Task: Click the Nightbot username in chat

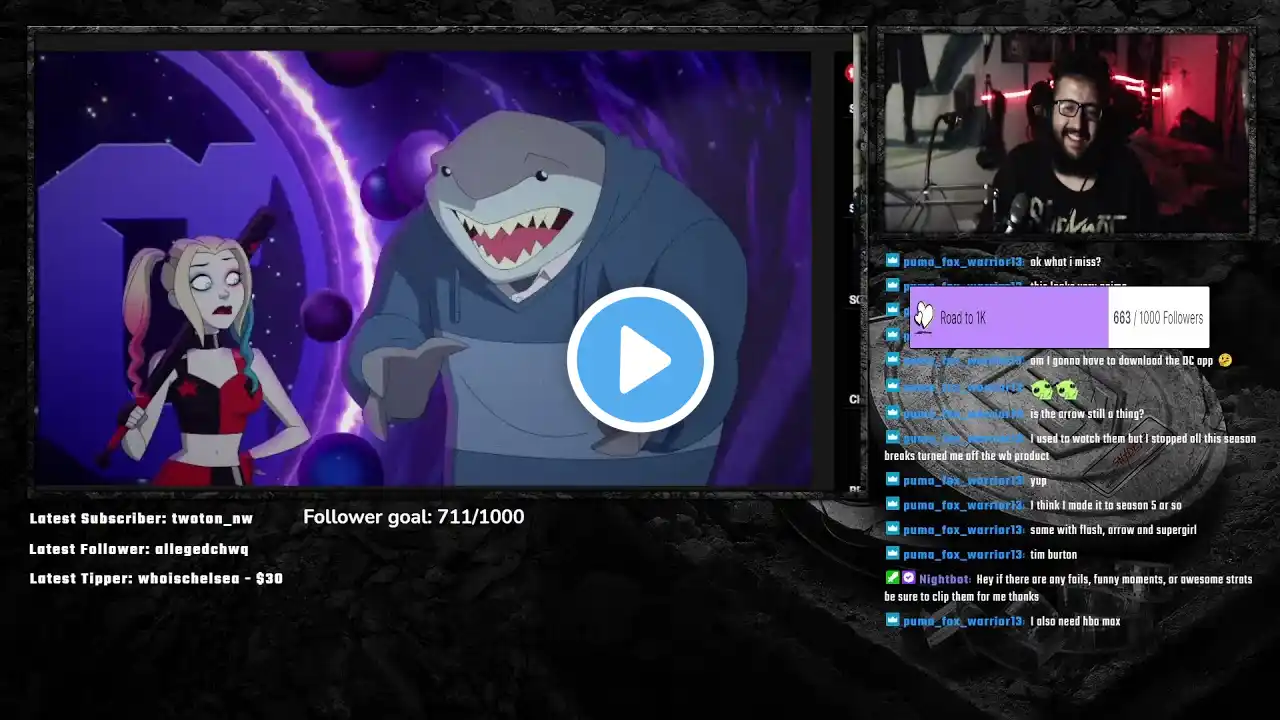Action: [944, 578]
